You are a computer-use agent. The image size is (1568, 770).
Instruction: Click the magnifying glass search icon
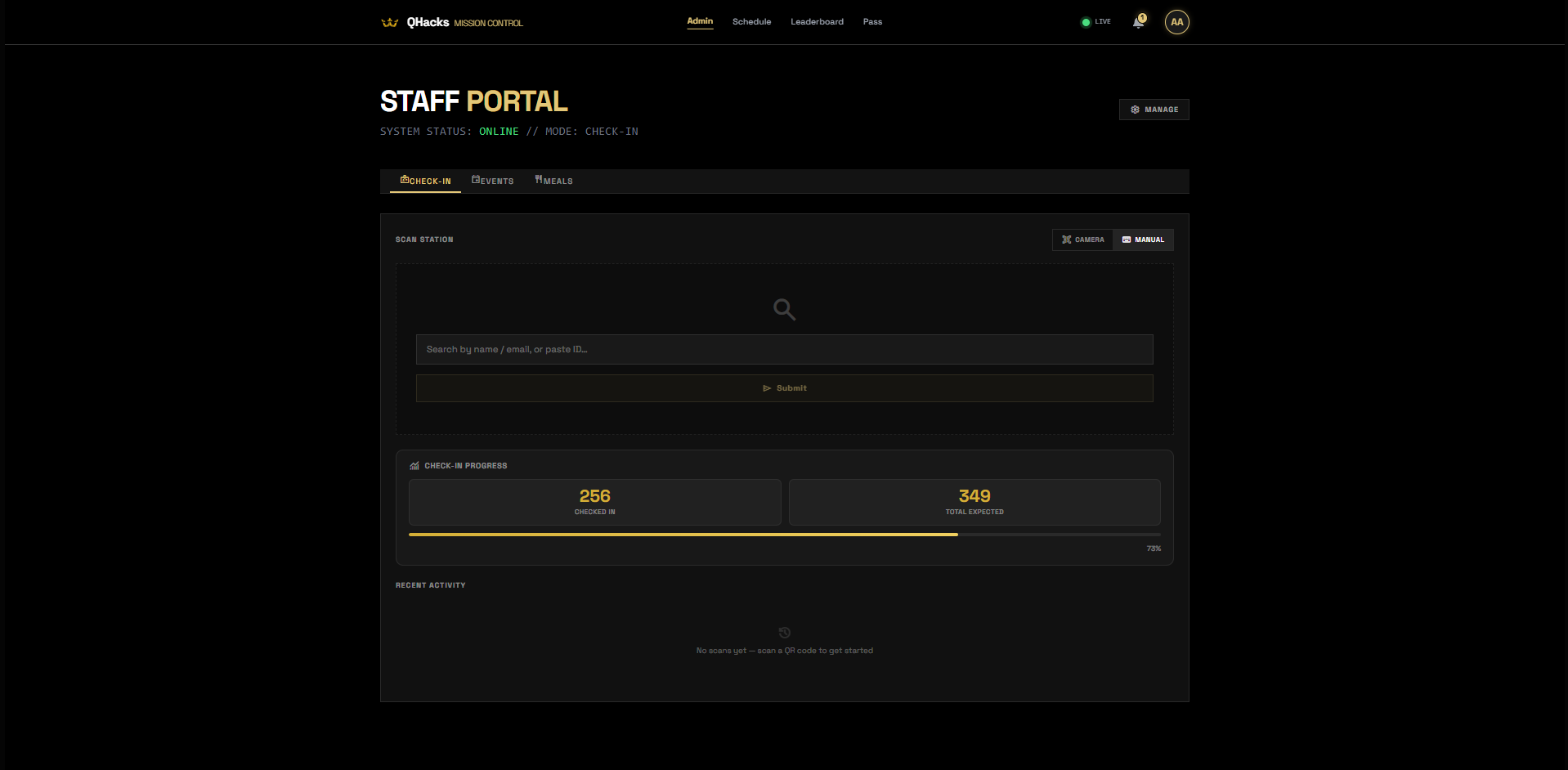click(x=783, y=310)
